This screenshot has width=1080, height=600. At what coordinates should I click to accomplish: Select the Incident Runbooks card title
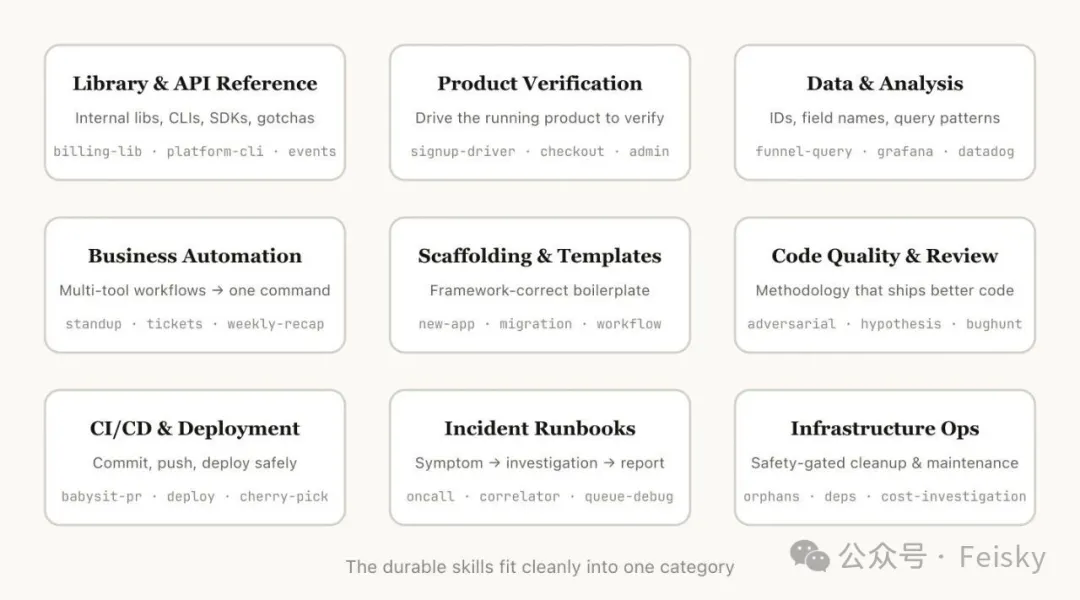click(x=540, y=429)
